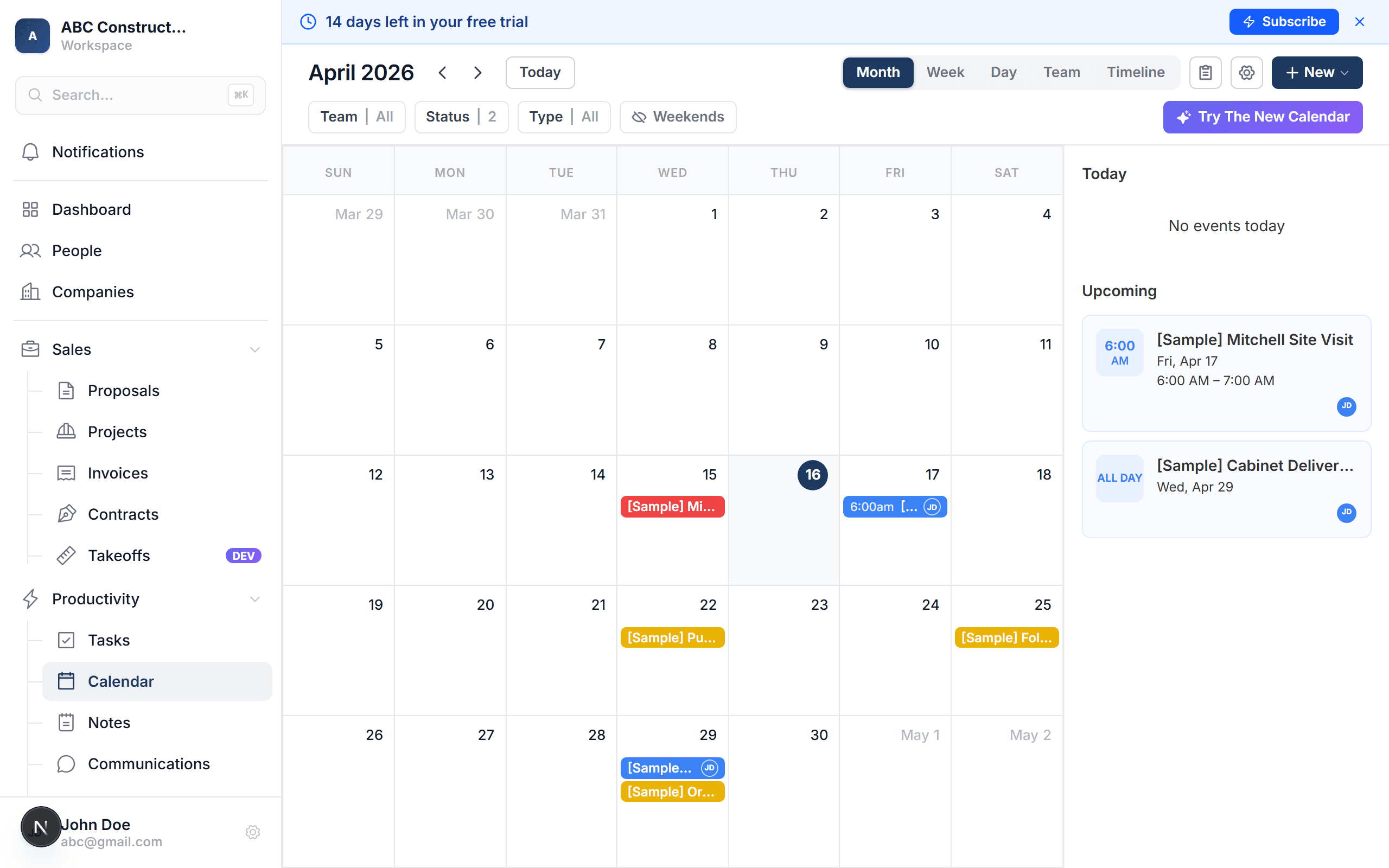Open Invoices under Sales
The height and width of the screenshot is (868, 1389).
click(x=118, y=473)
